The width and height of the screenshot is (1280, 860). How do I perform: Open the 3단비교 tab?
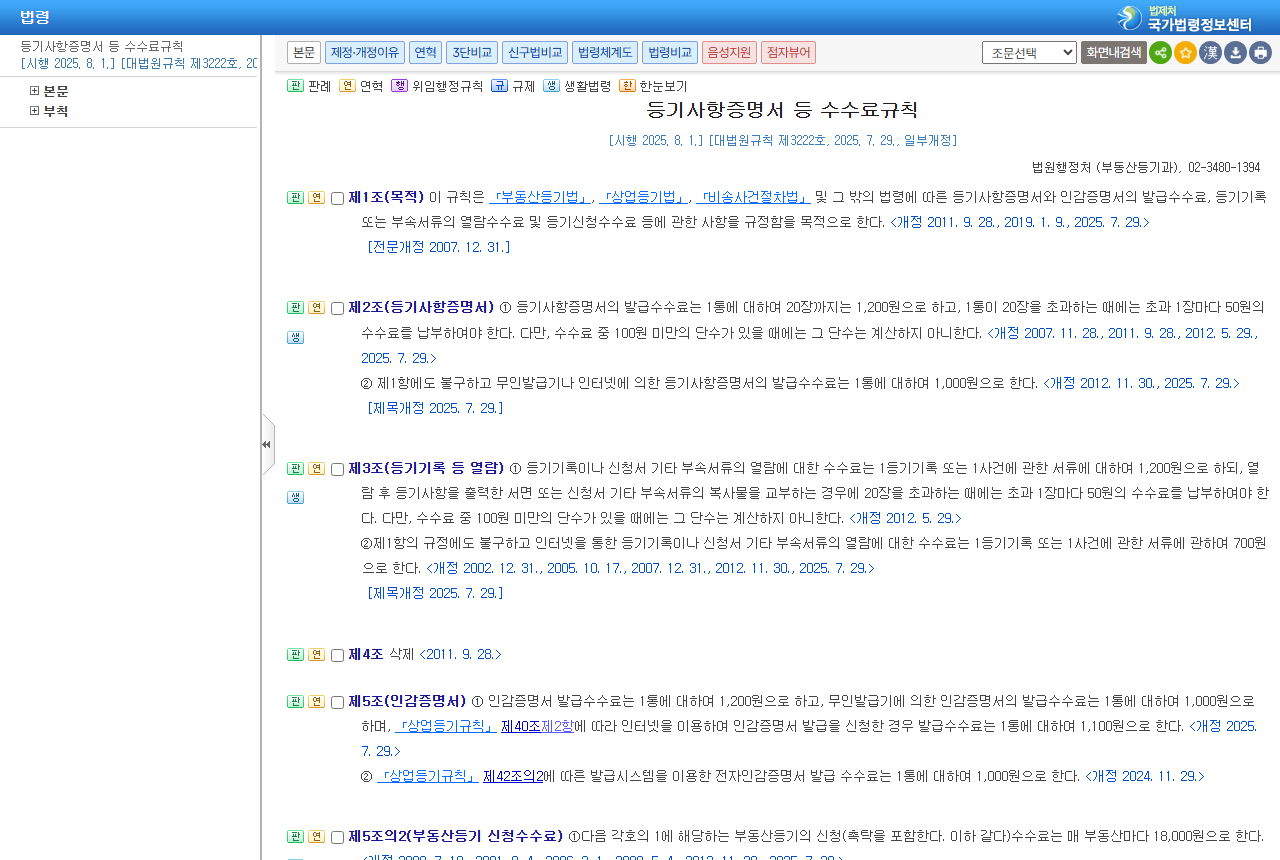point(472,52)
